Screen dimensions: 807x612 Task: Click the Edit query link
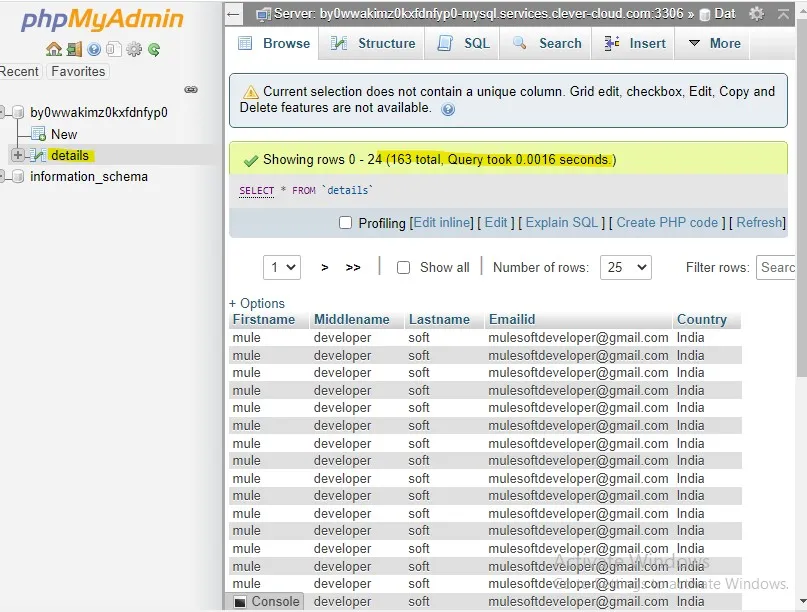(496, 223)
